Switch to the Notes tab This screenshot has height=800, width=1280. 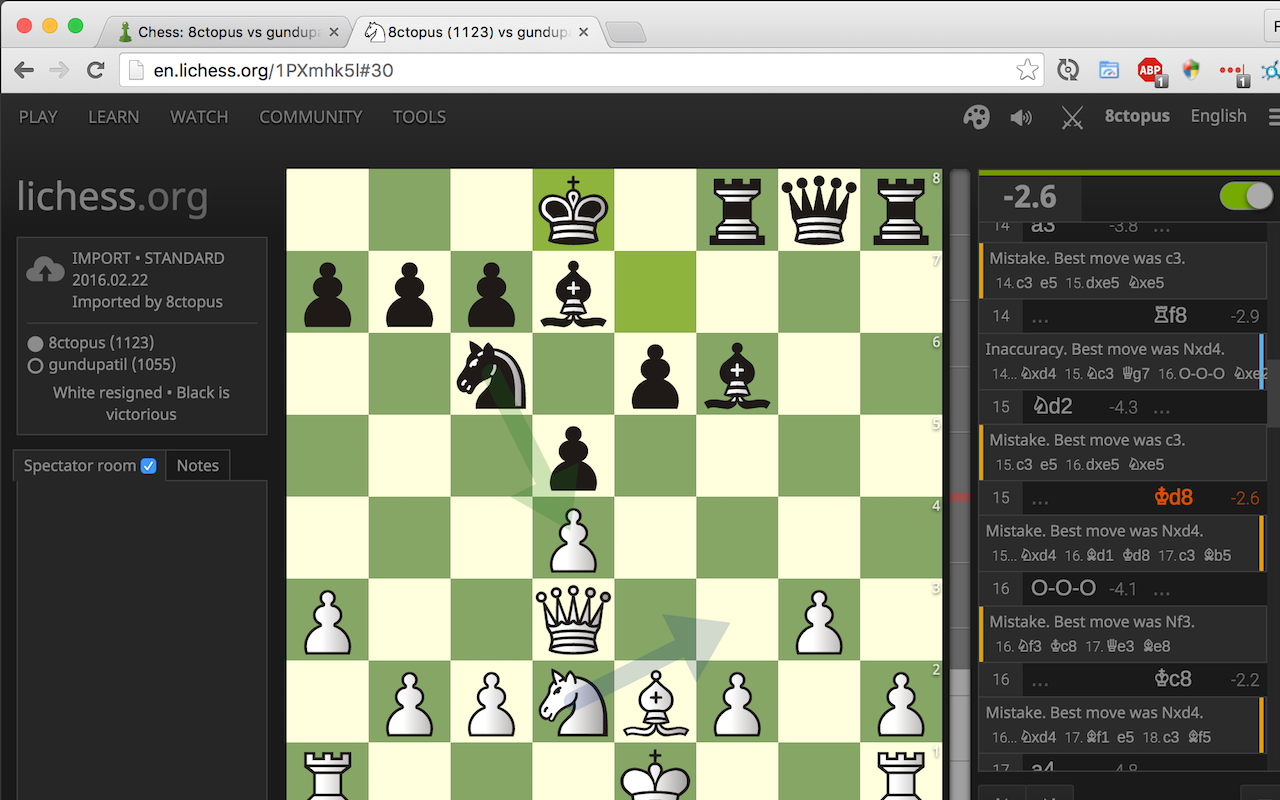pyautogui.click(x=197, y=465)
